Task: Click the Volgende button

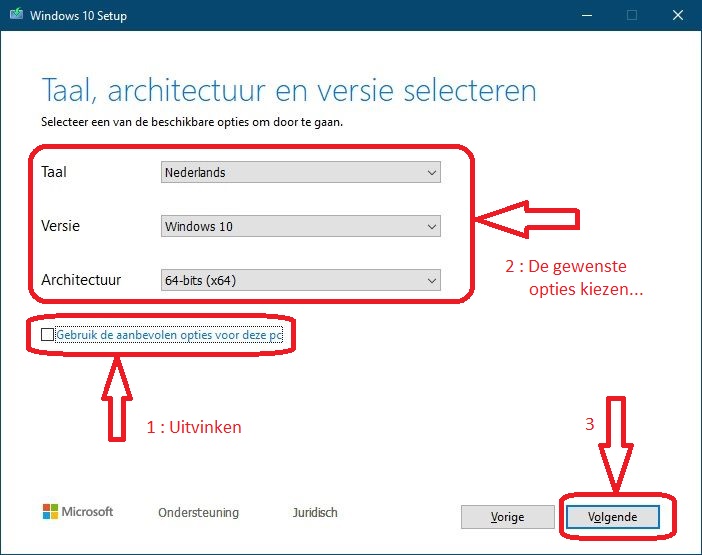Action: tap(612, 517)
